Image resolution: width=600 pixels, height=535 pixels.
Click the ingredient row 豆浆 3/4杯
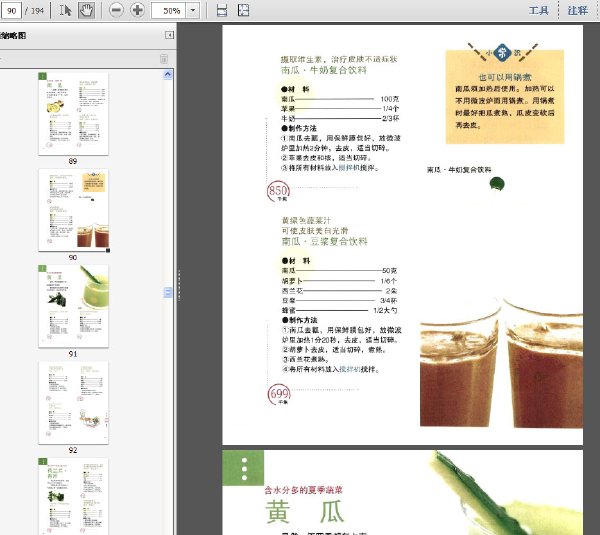[339, 300]
